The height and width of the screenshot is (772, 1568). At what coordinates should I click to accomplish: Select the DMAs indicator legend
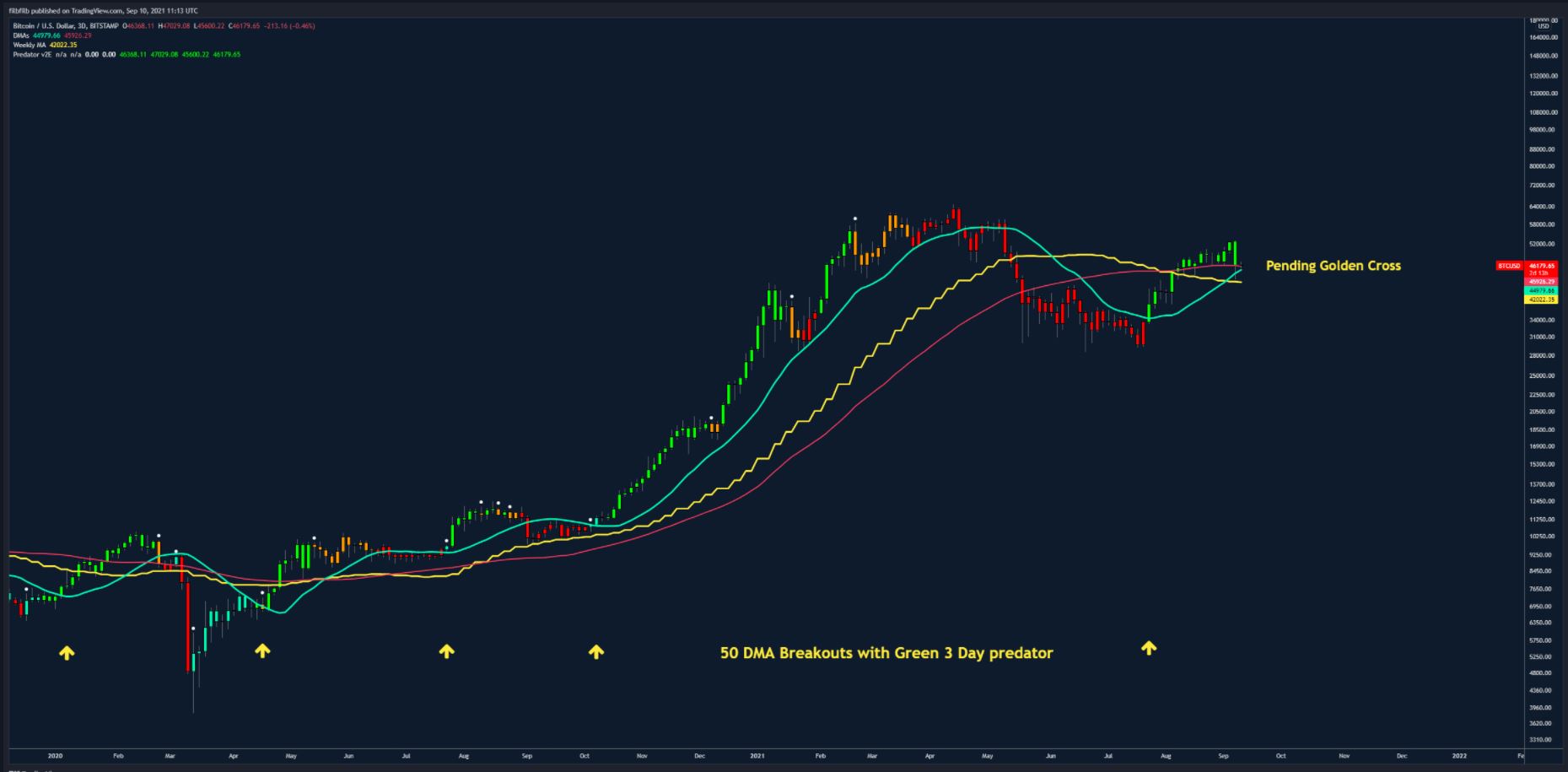(23, 35)
